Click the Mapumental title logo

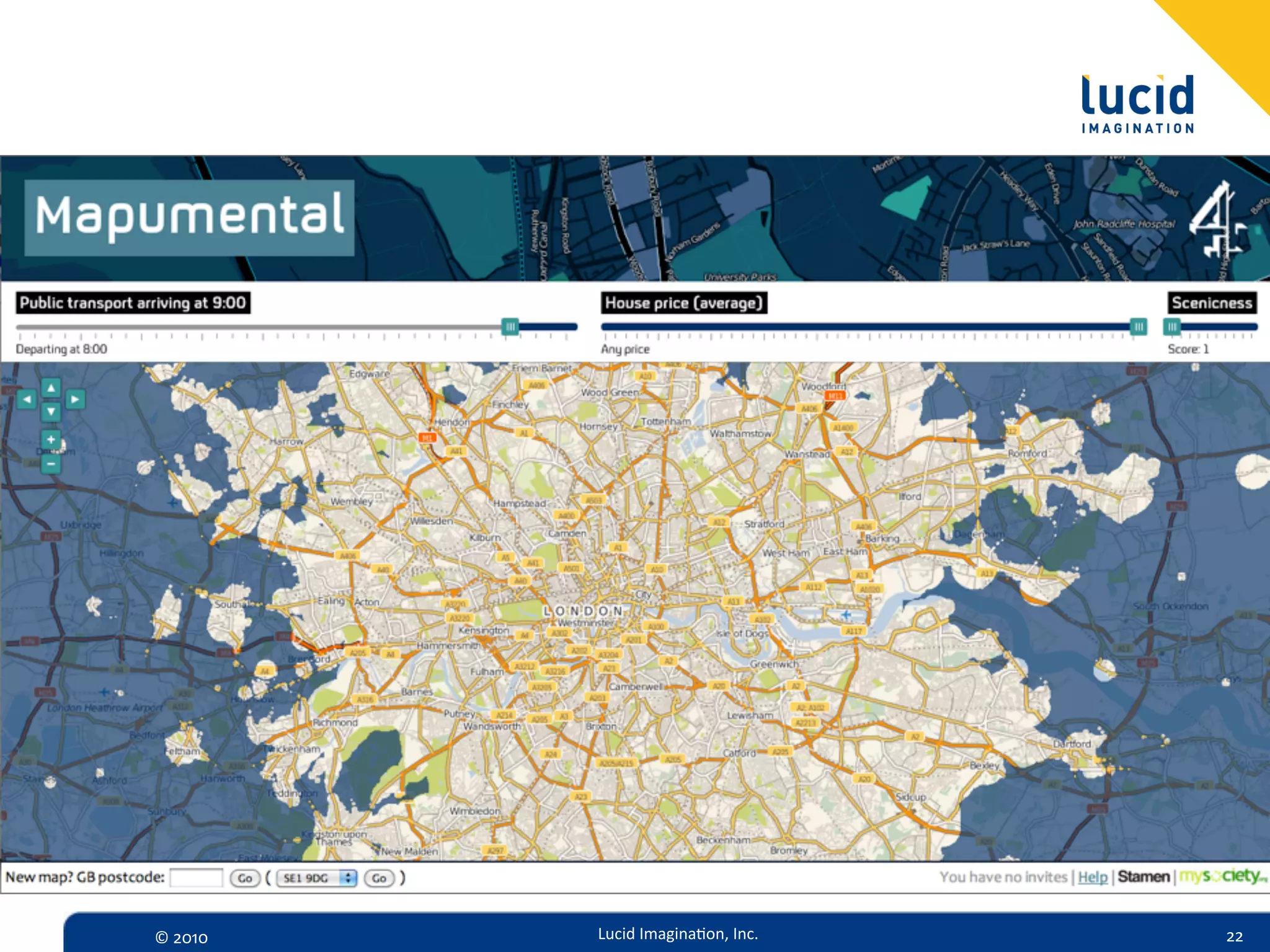coord(189,217)
